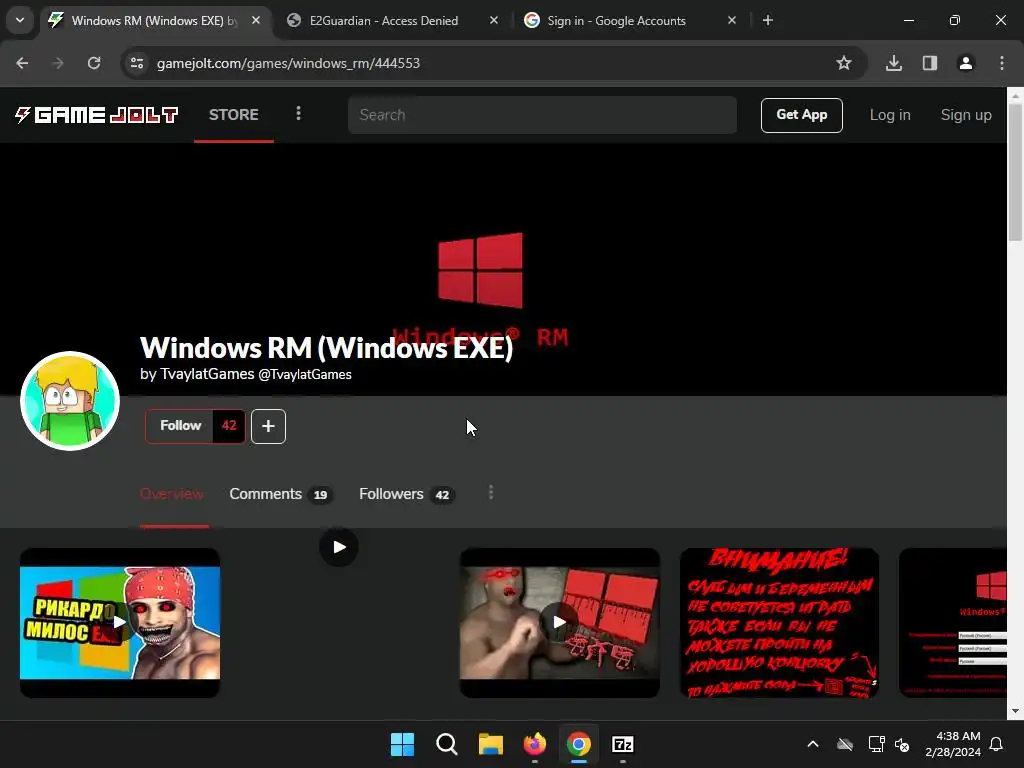Open the navigation more-options dots menu
1024x768 pixels.
point(298,114)
